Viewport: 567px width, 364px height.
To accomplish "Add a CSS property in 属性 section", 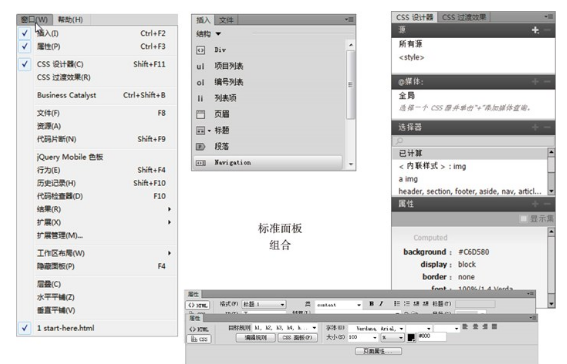I will tap(535, 204).
